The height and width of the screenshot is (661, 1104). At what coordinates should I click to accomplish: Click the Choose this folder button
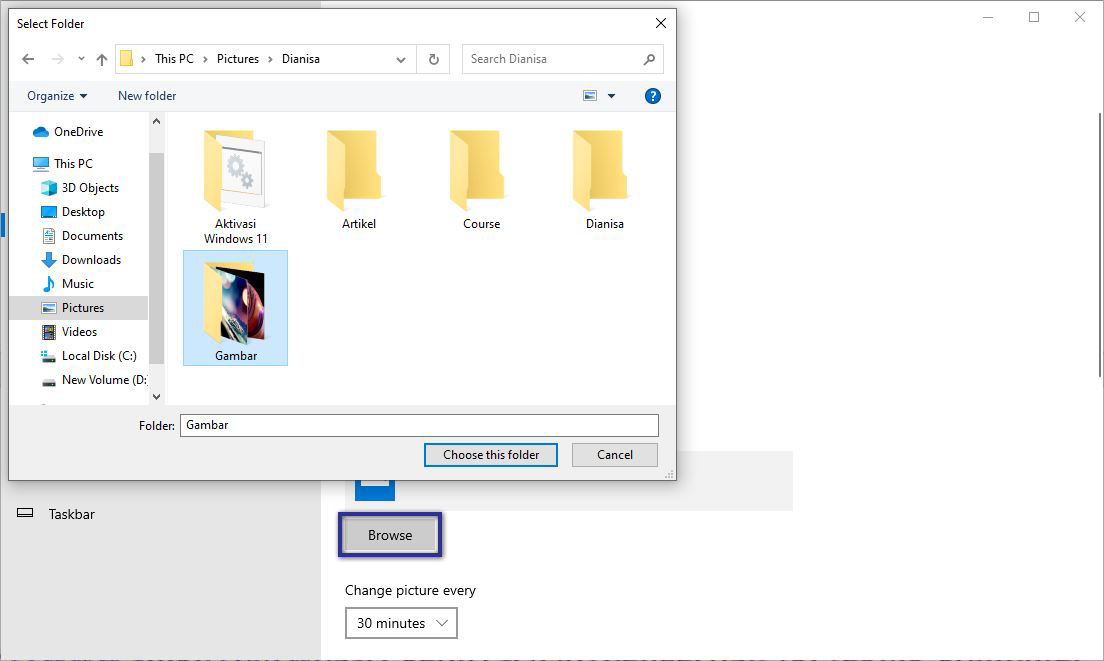click(x=490, y=455)
